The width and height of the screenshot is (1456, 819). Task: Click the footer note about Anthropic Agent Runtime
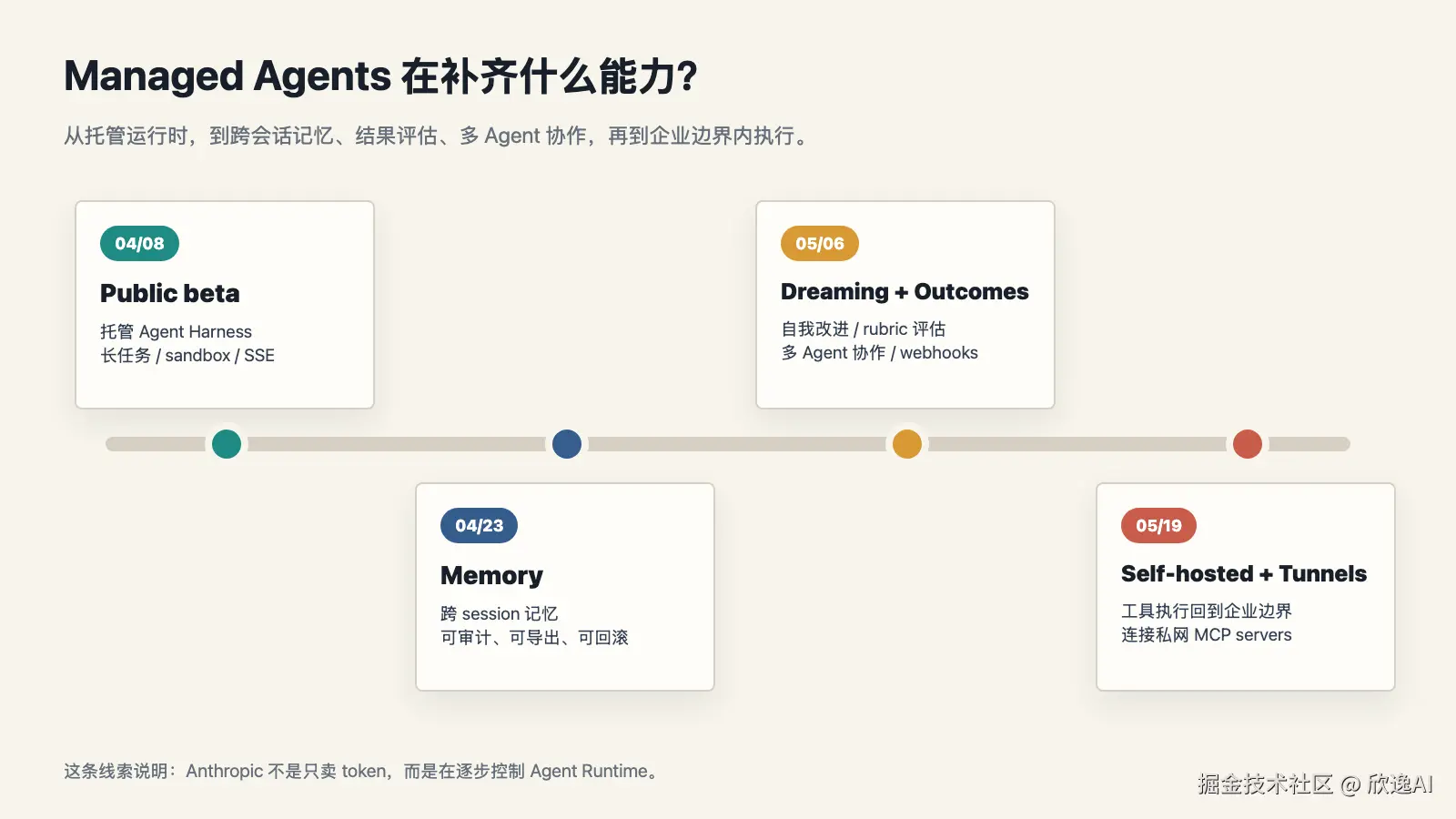pos(362,771)
